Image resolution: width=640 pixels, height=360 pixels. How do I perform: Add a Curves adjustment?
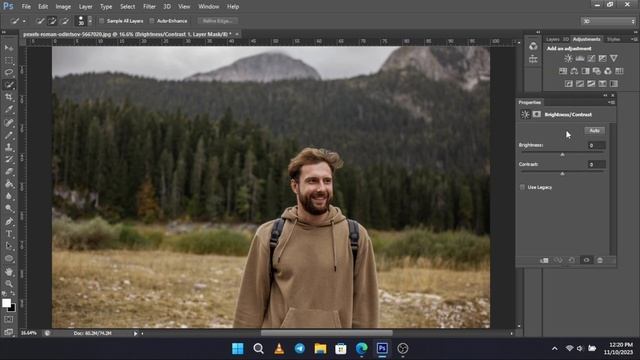point(591,59)
